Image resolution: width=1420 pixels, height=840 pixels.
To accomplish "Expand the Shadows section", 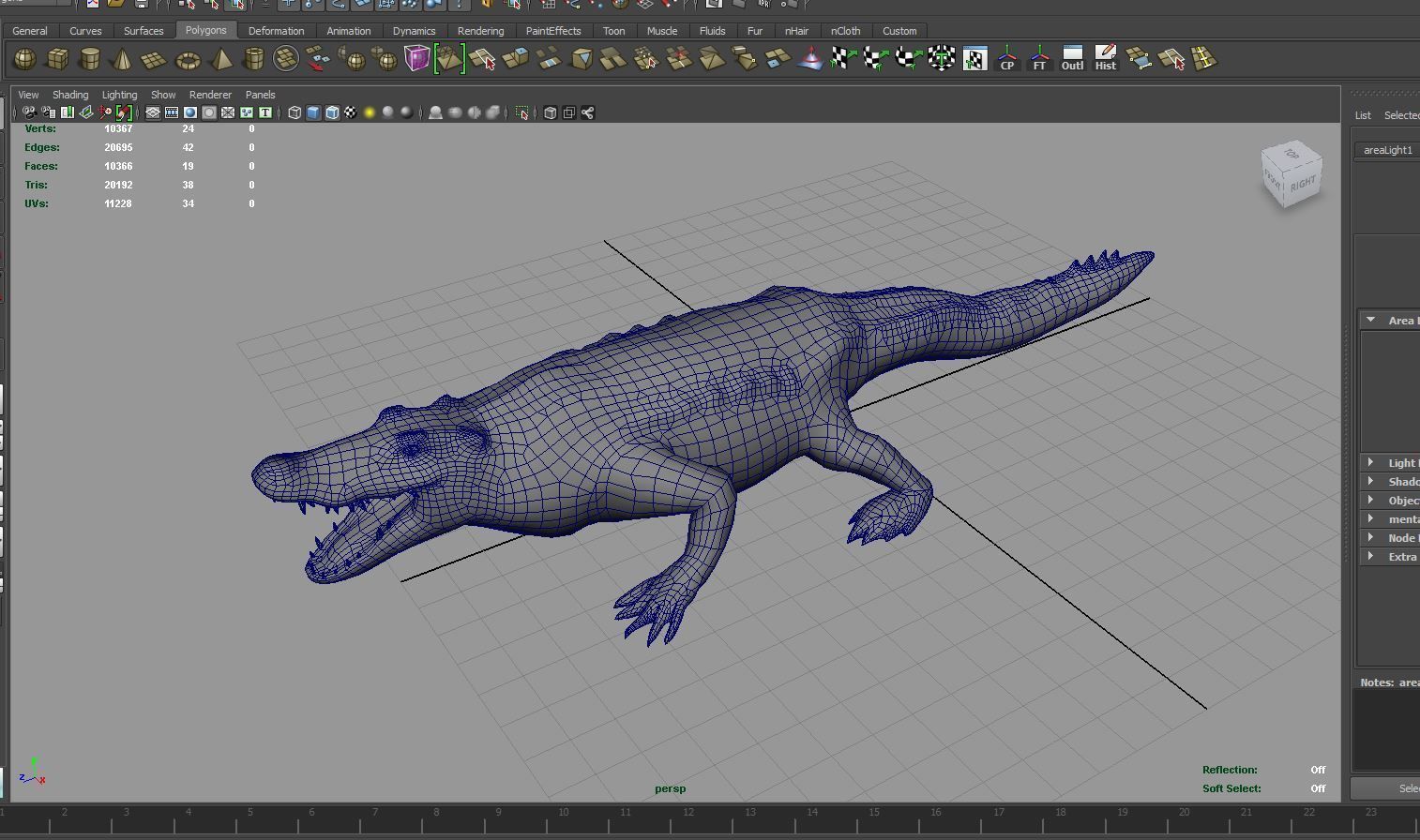I will tap(1371, 481).
